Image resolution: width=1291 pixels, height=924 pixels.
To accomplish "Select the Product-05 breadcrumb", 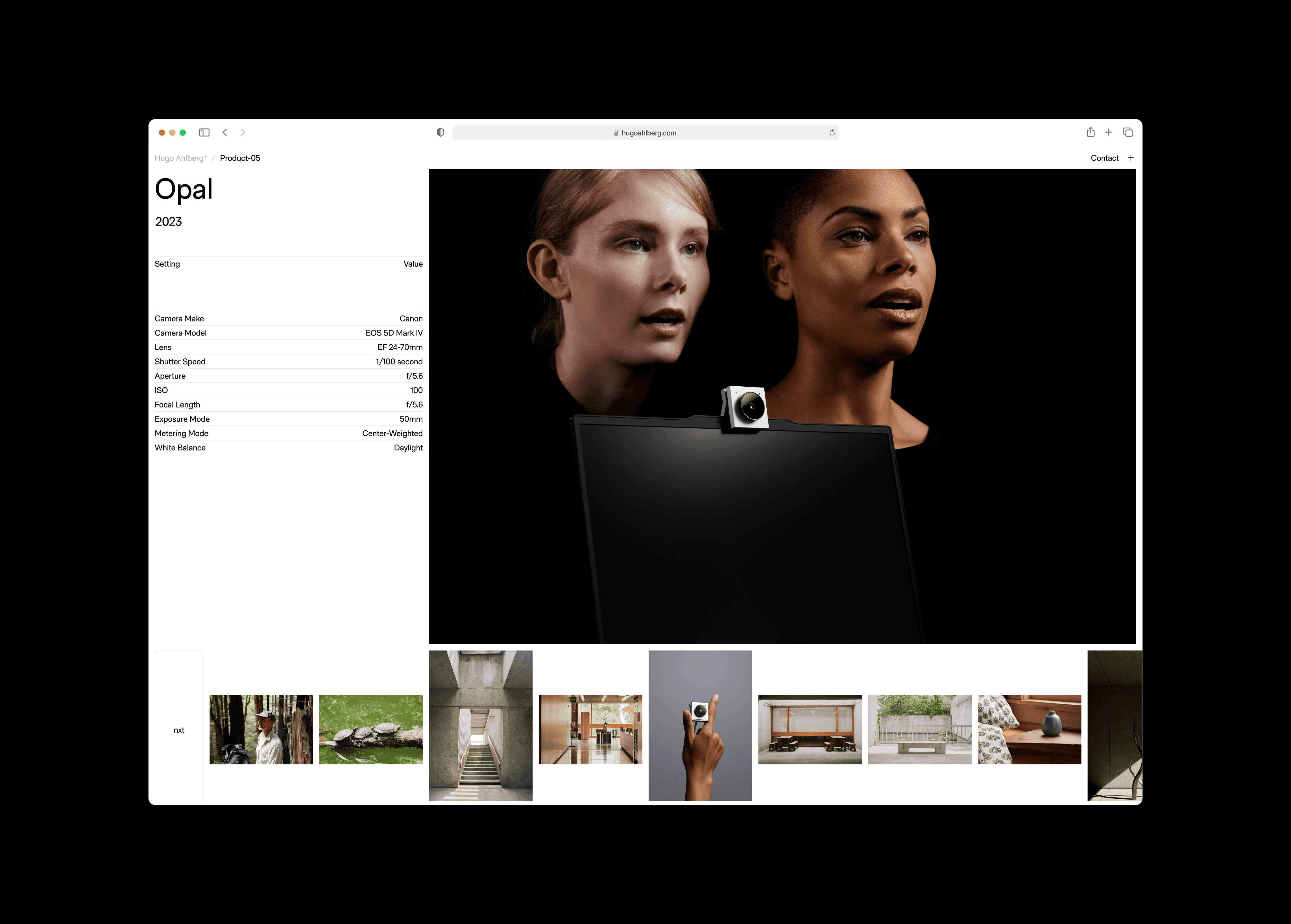I will pyautogui.click(x=240, y=158).
